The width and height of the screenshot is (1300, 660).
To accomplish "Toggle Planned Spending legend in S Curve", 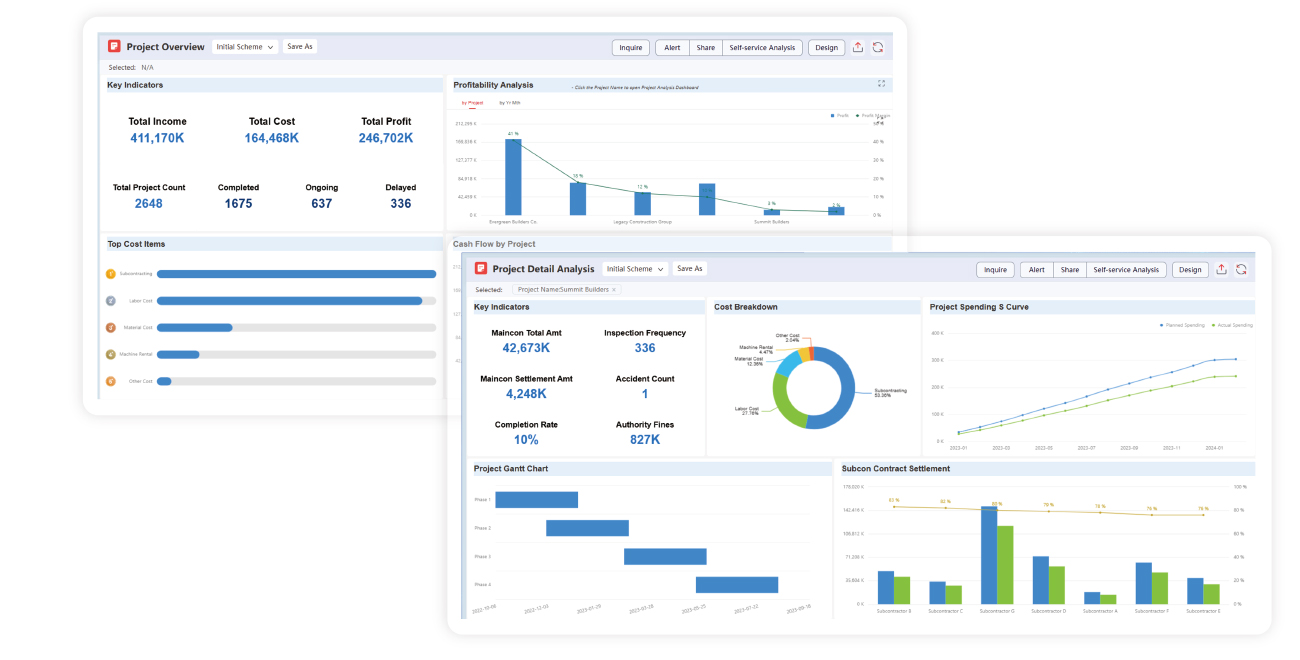I will coord(1186,325).
